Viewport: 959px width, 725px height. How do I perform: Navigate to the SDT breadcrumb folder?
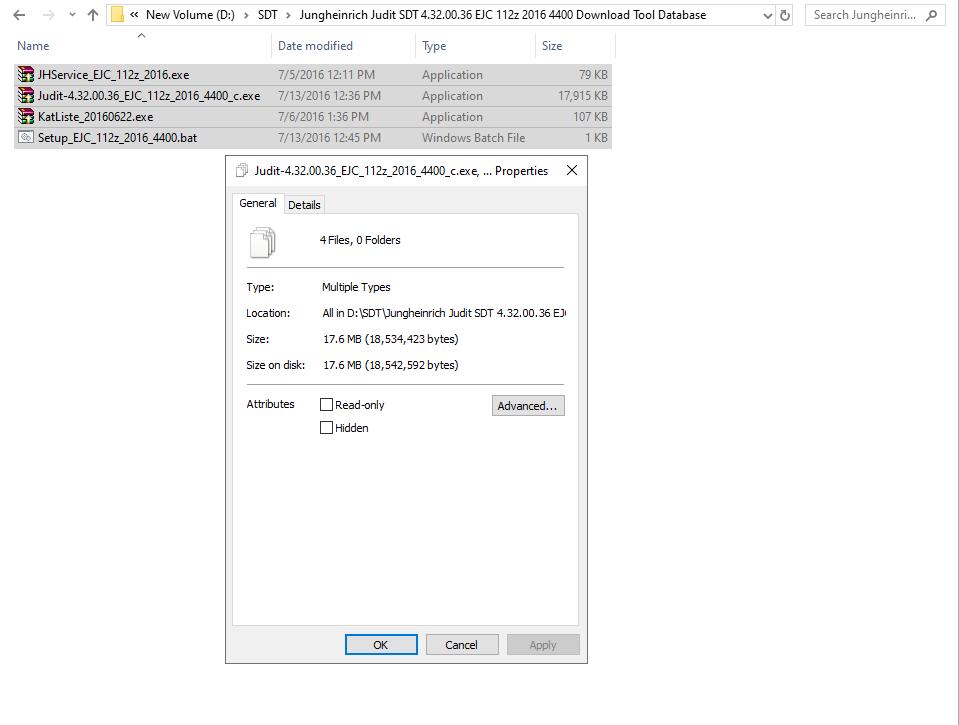coord(267,15)
